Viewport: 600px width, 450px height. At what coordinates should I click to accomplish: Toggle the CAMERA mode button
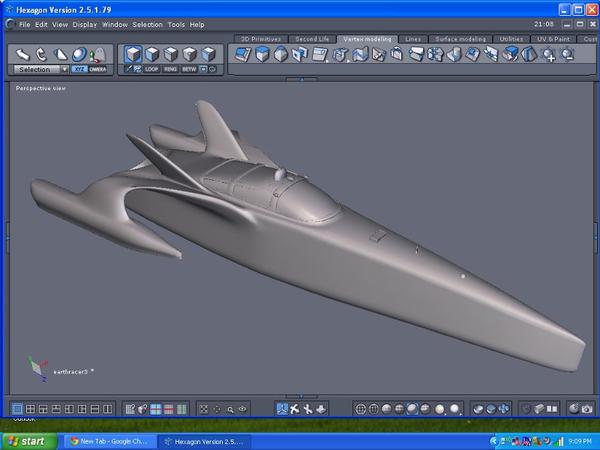coord(98,70)
